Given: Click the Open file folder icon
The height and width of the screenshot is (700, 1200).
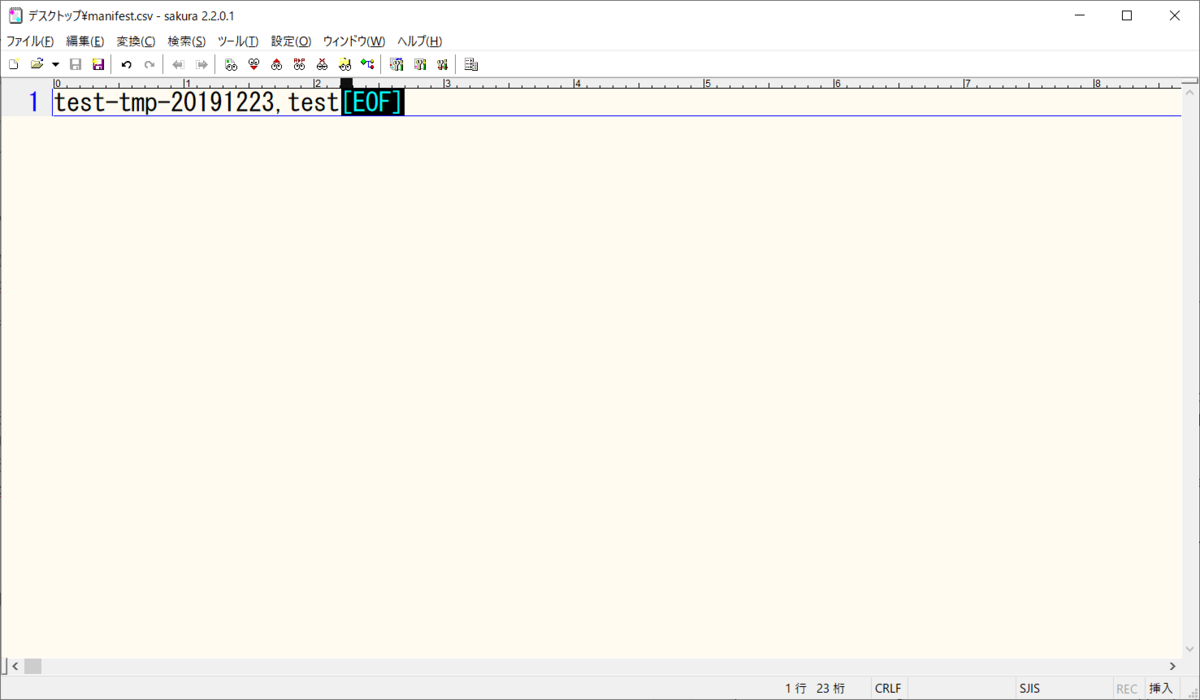Looking at the screenshot, I should [x=37, y=64].
